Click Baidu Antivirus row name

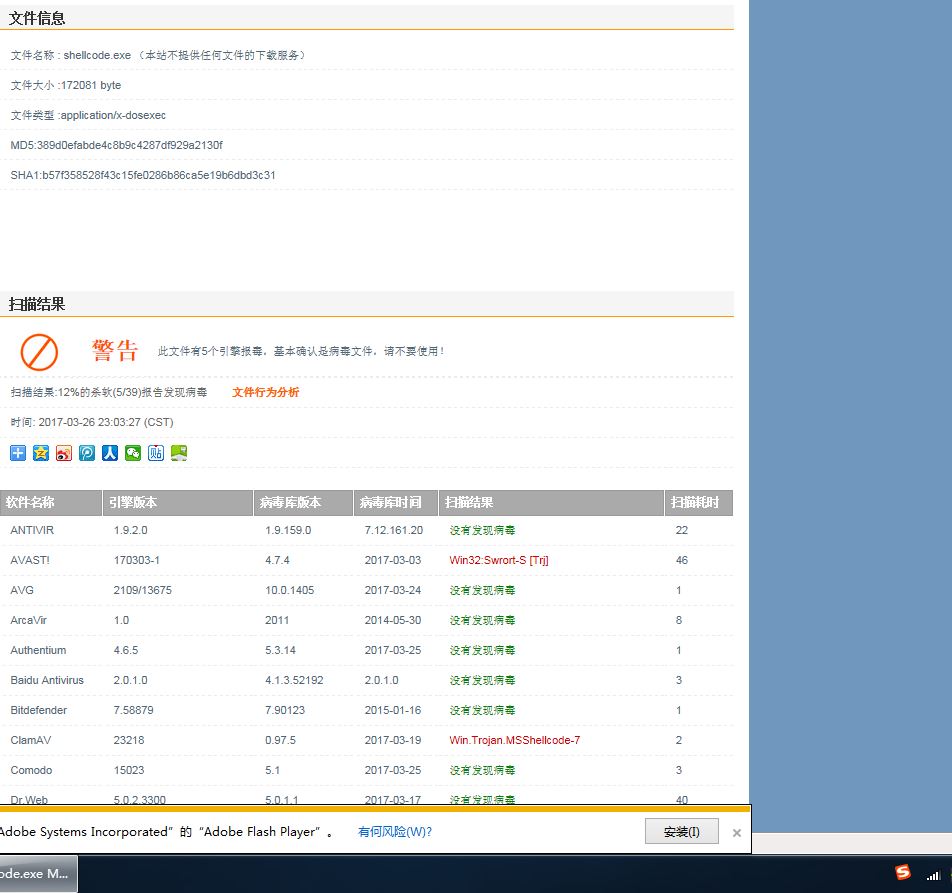(47, 680)
